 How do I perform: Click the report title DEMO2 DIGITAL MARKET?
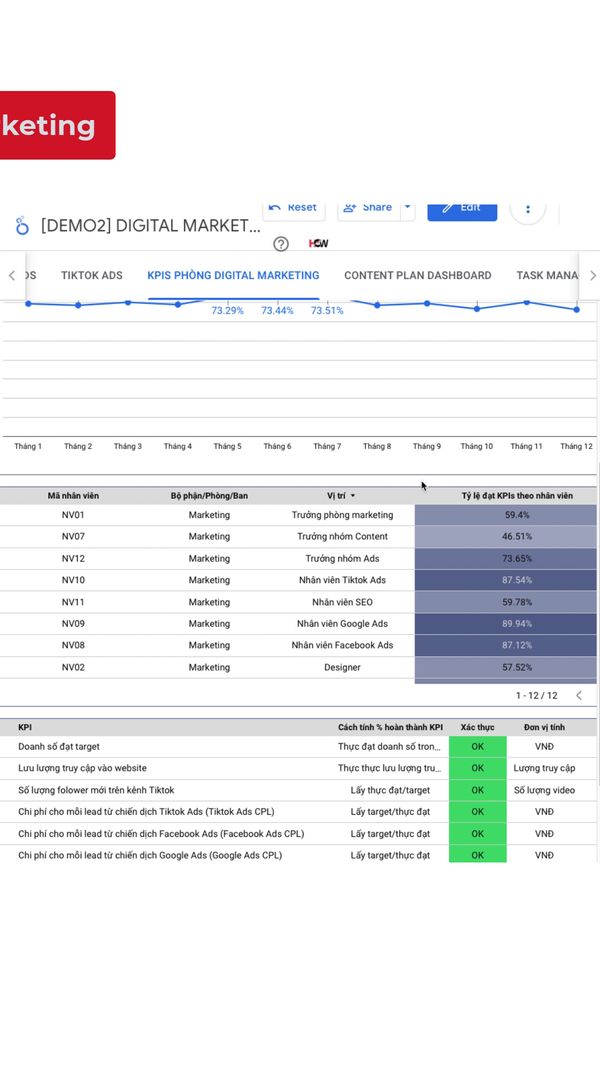point(150,226)
